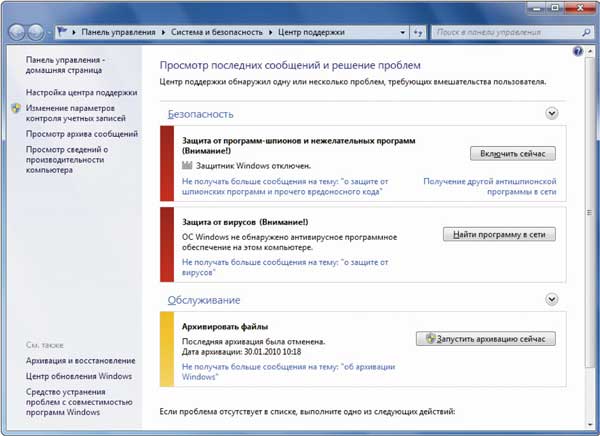Click the vertical scrollbar thumb

[x=589, y=212]
